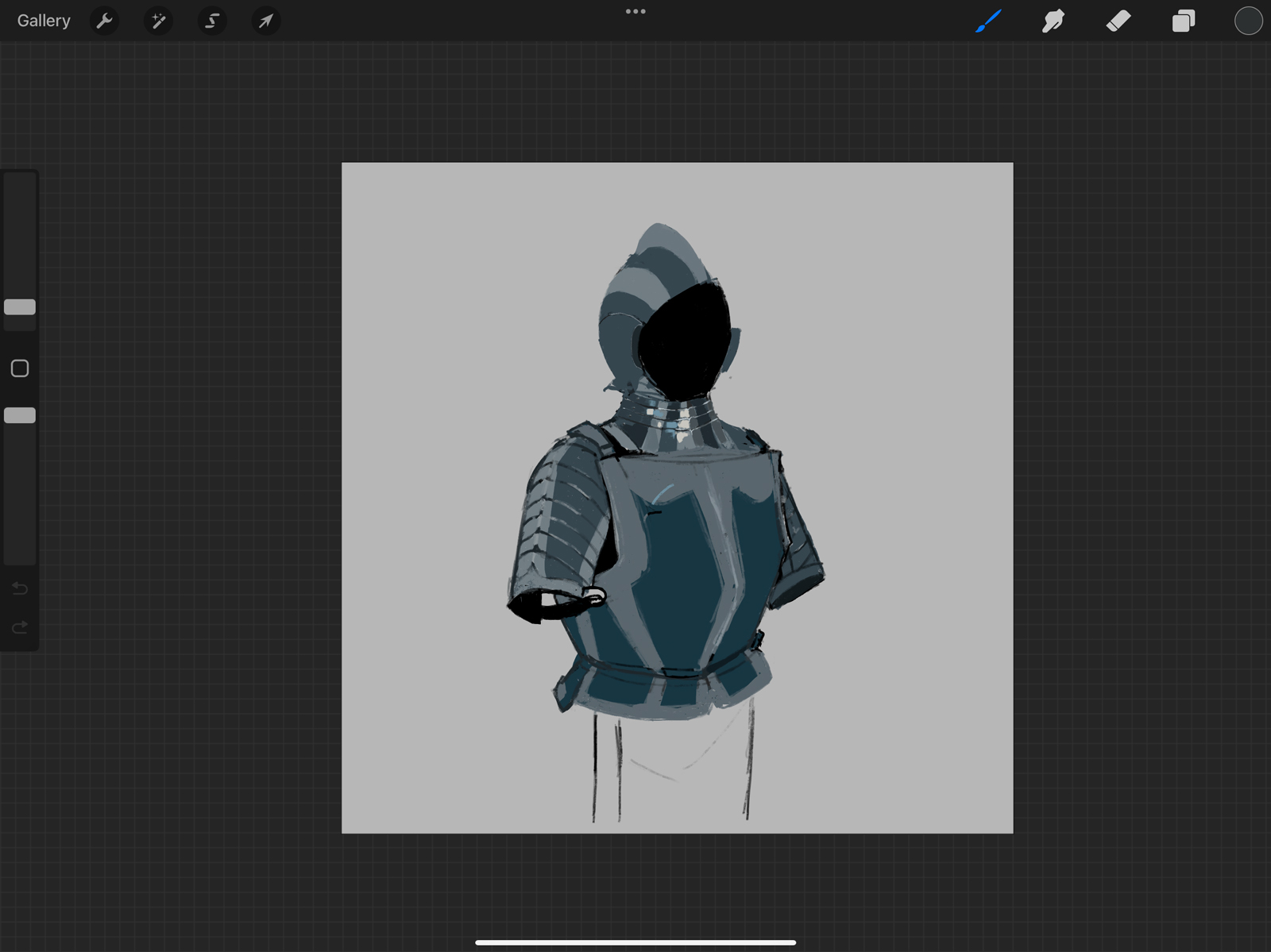
Task: Redo the last action
Action: (20, 628)
